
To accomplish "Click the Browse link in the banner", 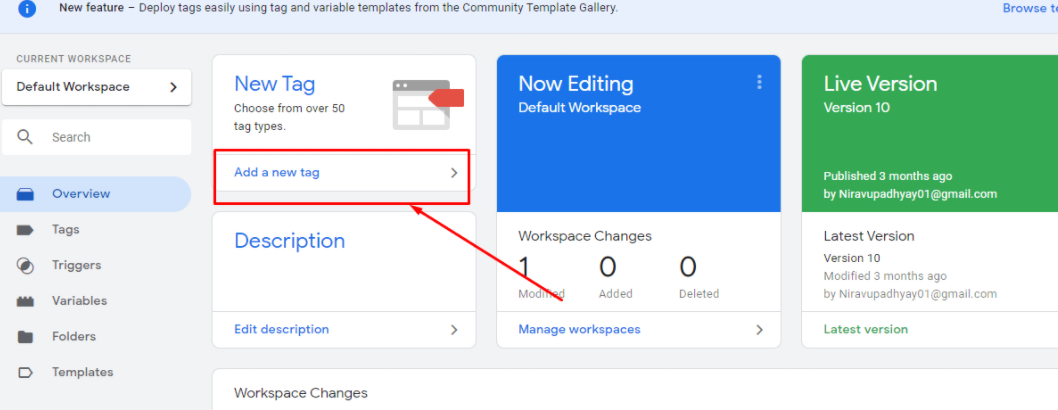I will (x=1030, y=9).
